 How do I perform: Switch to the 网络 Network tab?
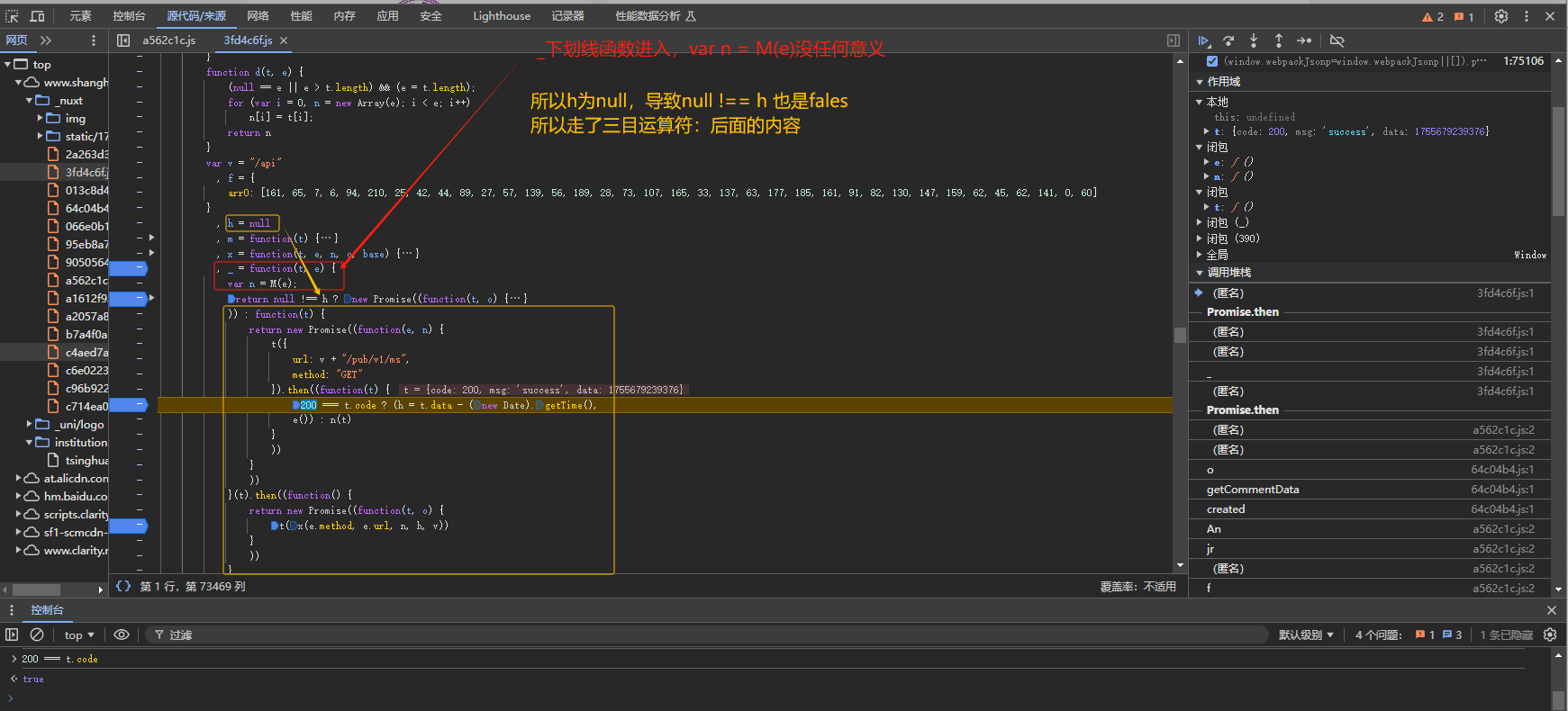pos(258,16)
